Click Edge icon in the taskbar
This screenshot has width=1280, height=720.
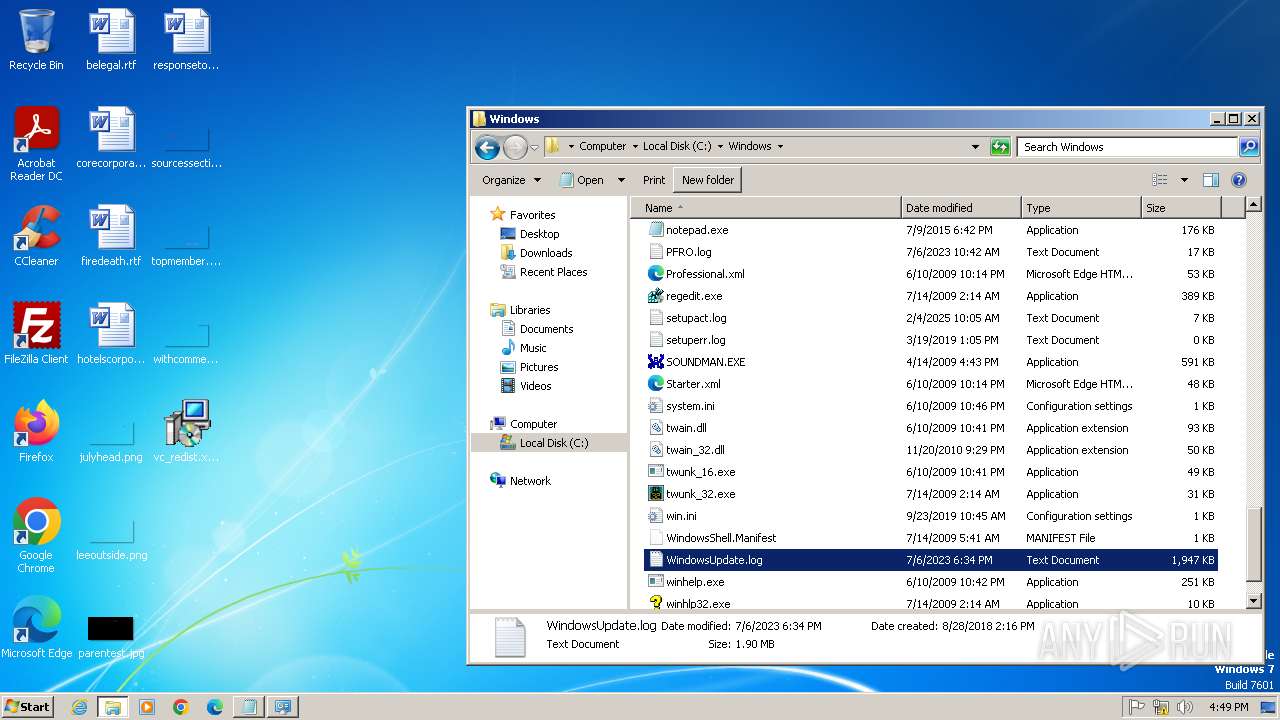[215, 707]
